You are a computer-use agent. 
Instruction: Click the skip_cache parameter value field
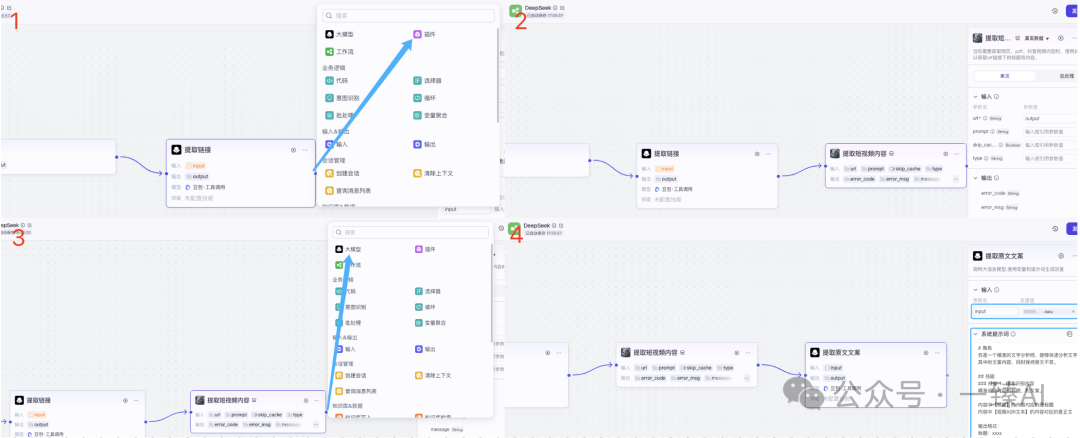click(x=1051, y=145)
